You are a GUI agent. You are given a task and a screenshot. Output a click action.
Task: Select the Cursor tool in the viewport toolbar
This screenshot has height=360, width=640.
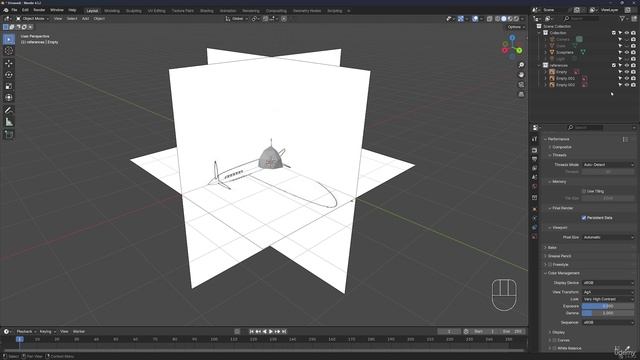click(x=9, y=51)
